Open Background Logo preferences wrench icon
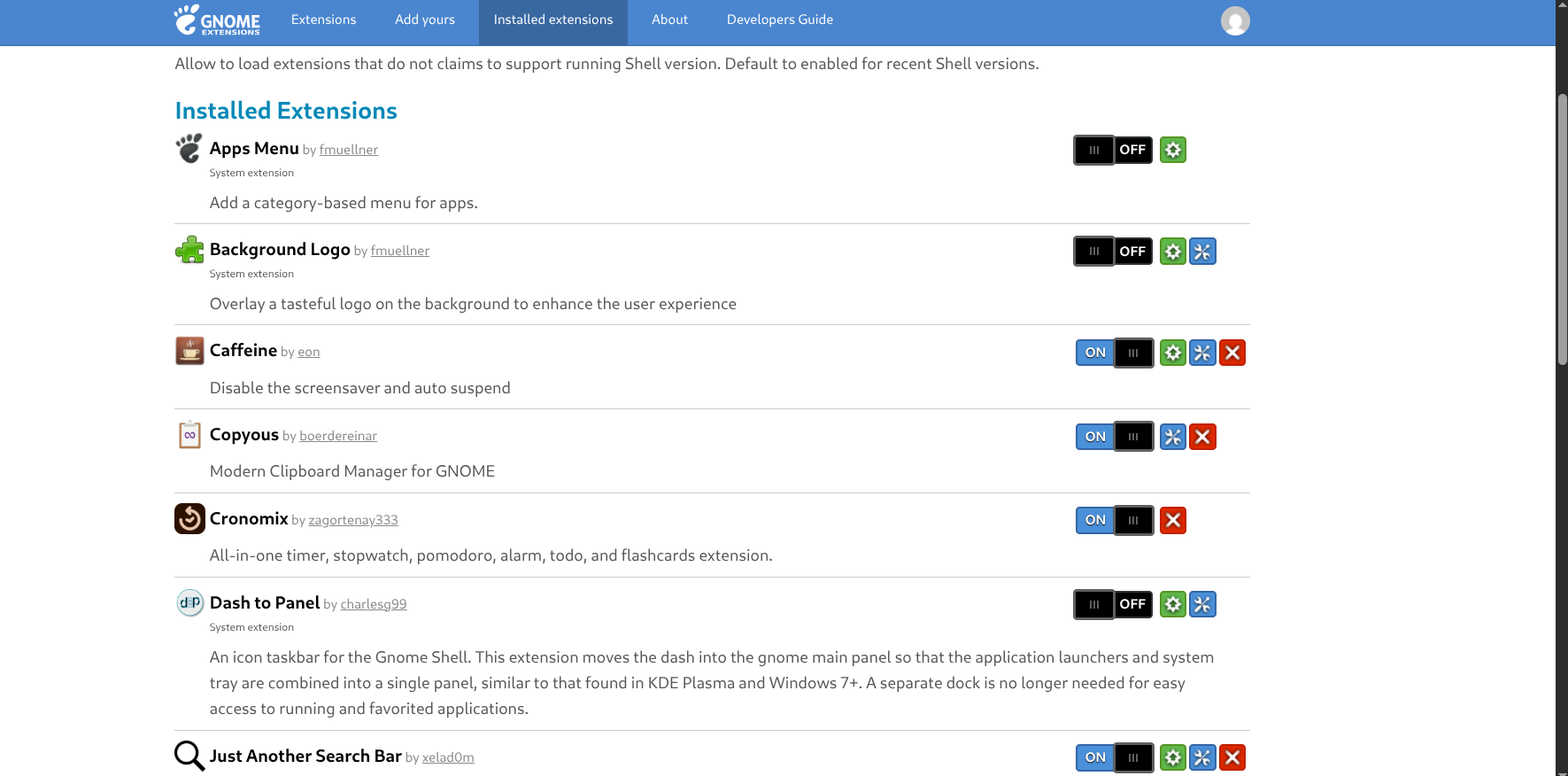 [1202, 252]
